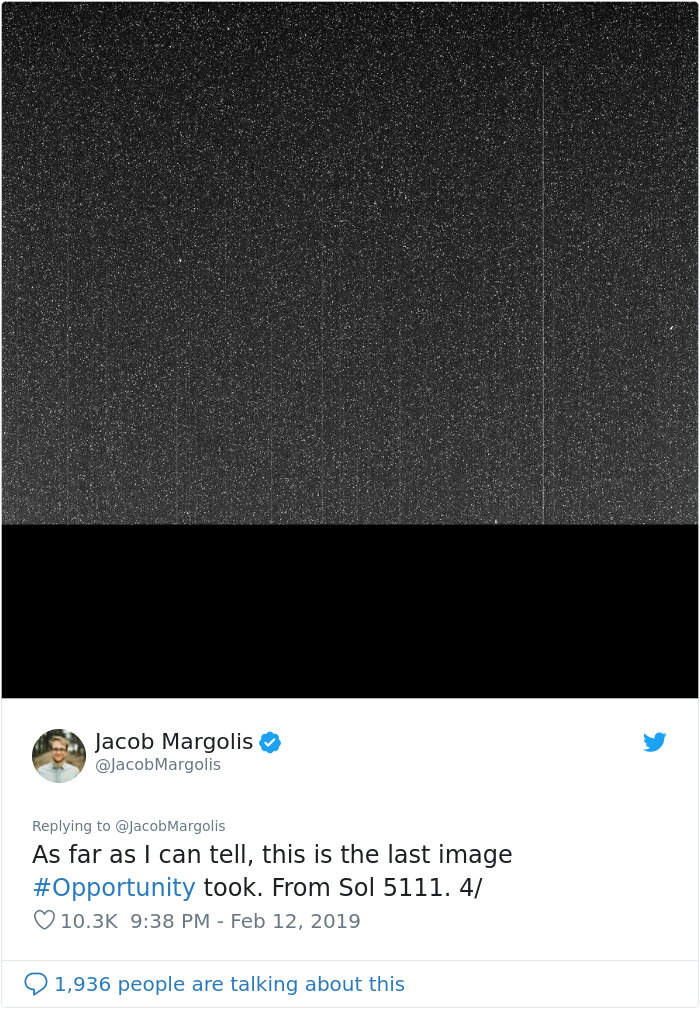700x1009 pixels.
Task: Click the solid black band of the image
Action: click(x=350, y=611)
